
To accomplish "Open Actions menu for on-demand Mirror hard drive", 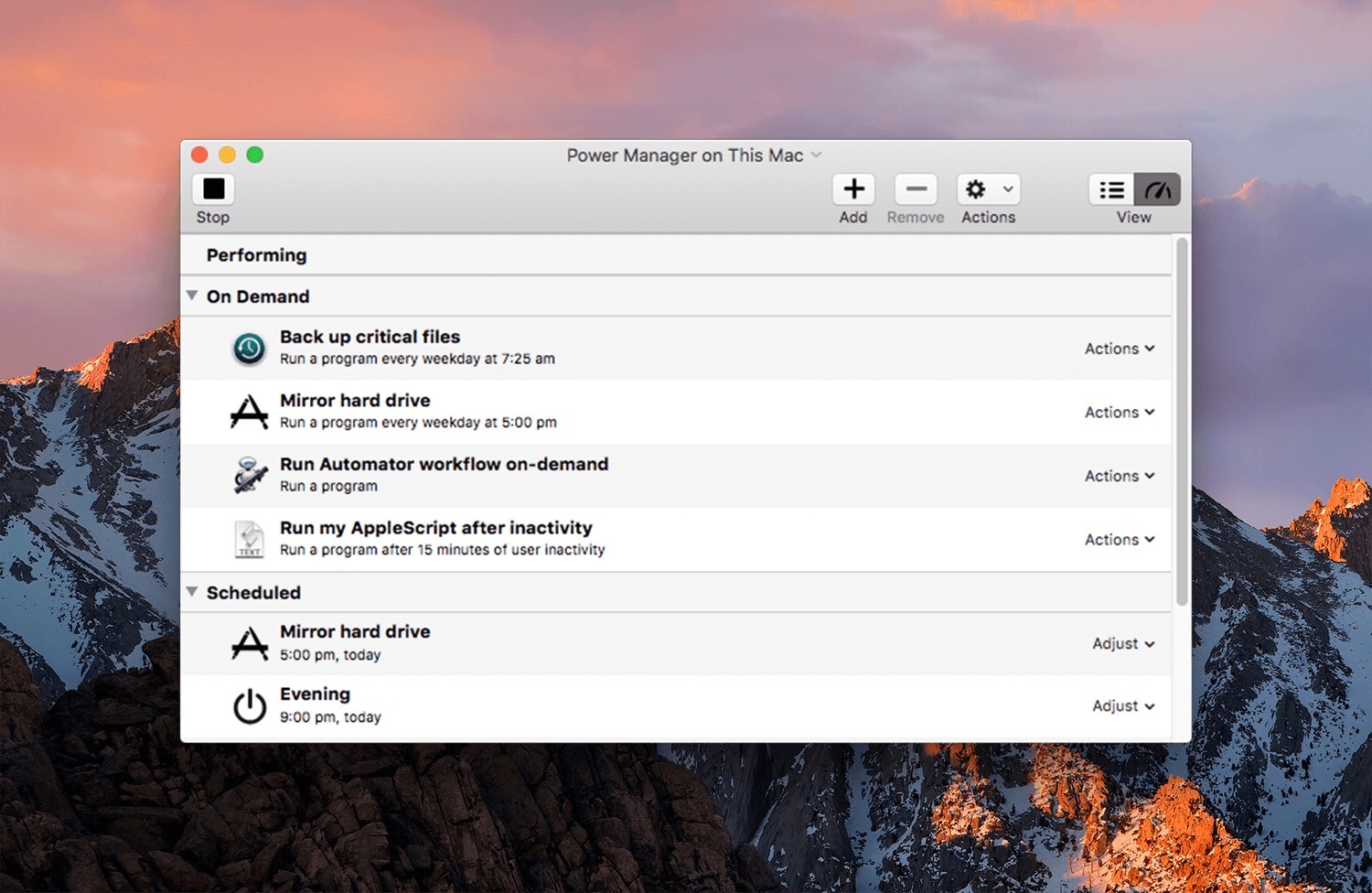I will (1120, 413).
